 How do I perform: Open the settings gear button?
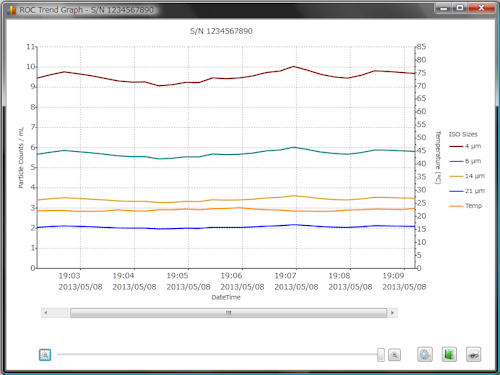(425, 354)
